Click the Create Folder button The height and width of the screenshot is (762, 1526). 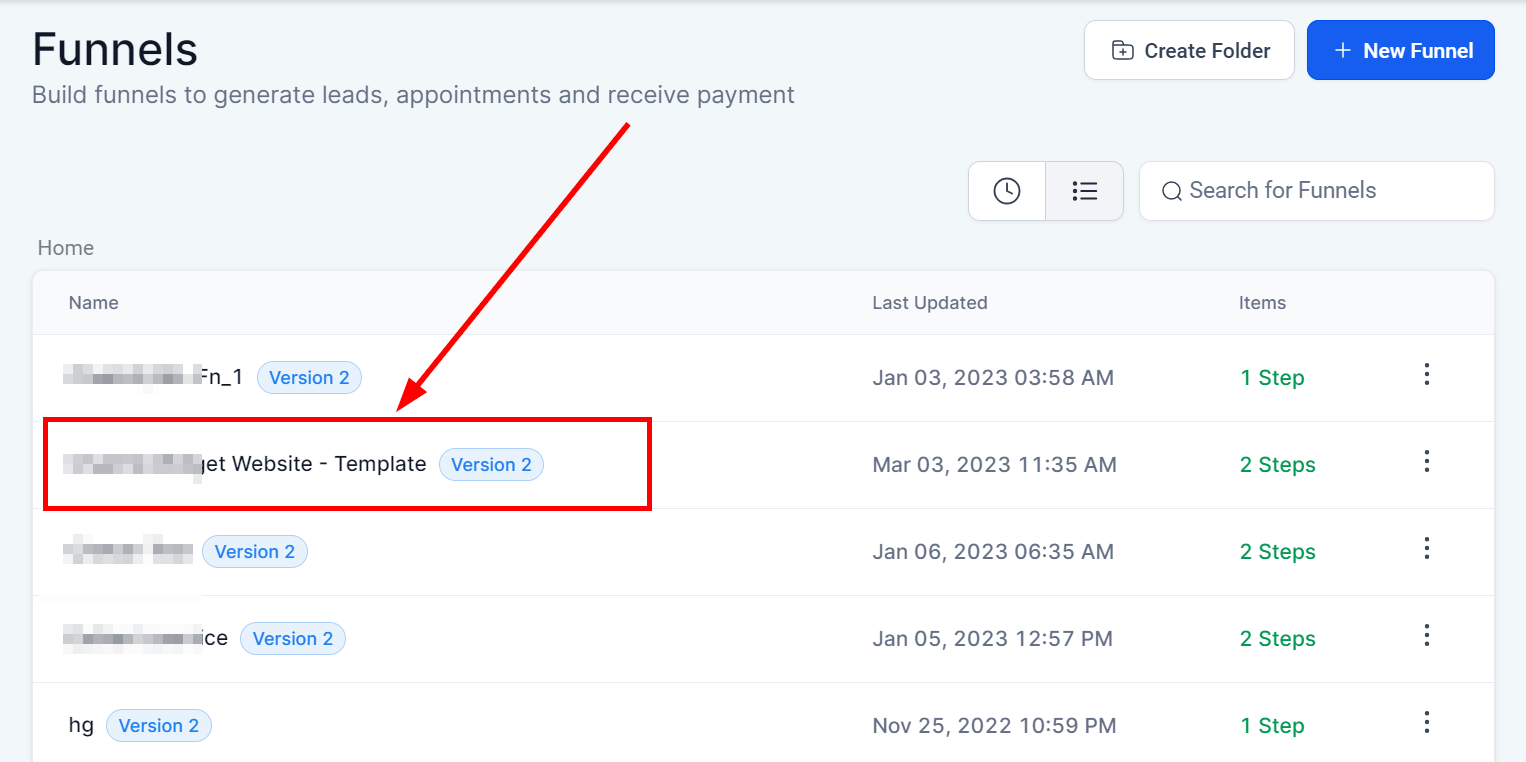pos(1189,50)
